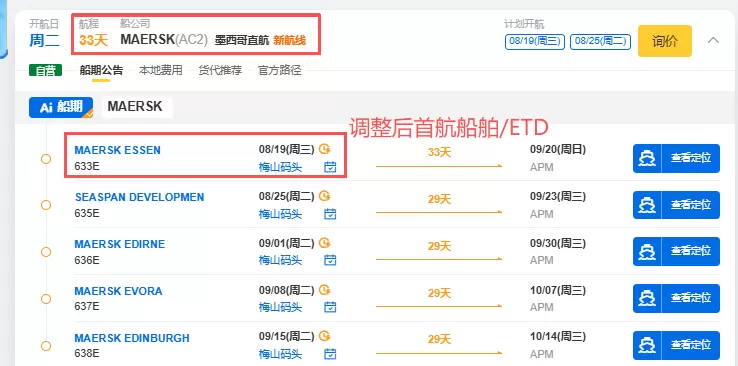Image resolution: width=738 pixels, height=366 pixels.
Task: Select timeline circle for MAERSK EVORA
Action: pyautogui.click(x=46, y=299)
